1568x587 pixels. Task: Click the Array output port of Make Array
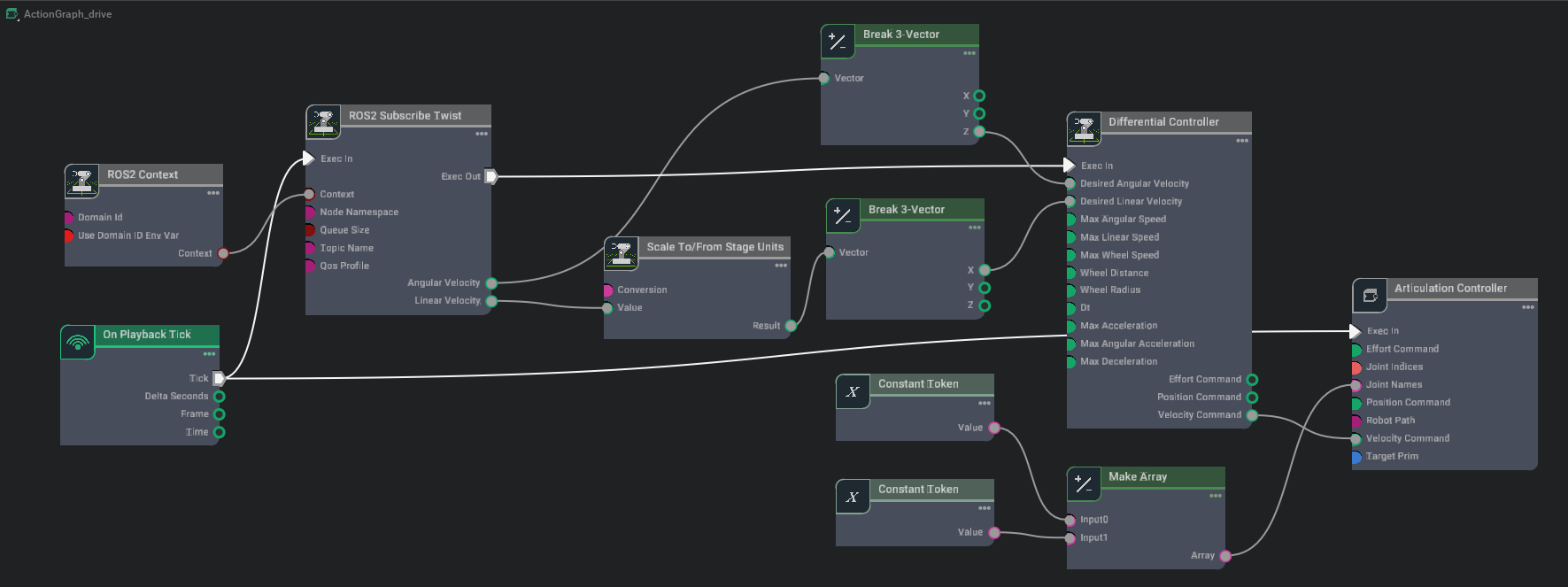point(1225,556)
